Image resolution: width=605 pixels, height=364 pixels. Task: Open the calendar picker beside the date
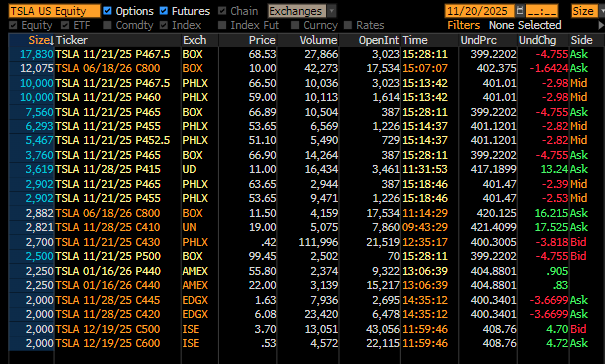tap(520, 11)
